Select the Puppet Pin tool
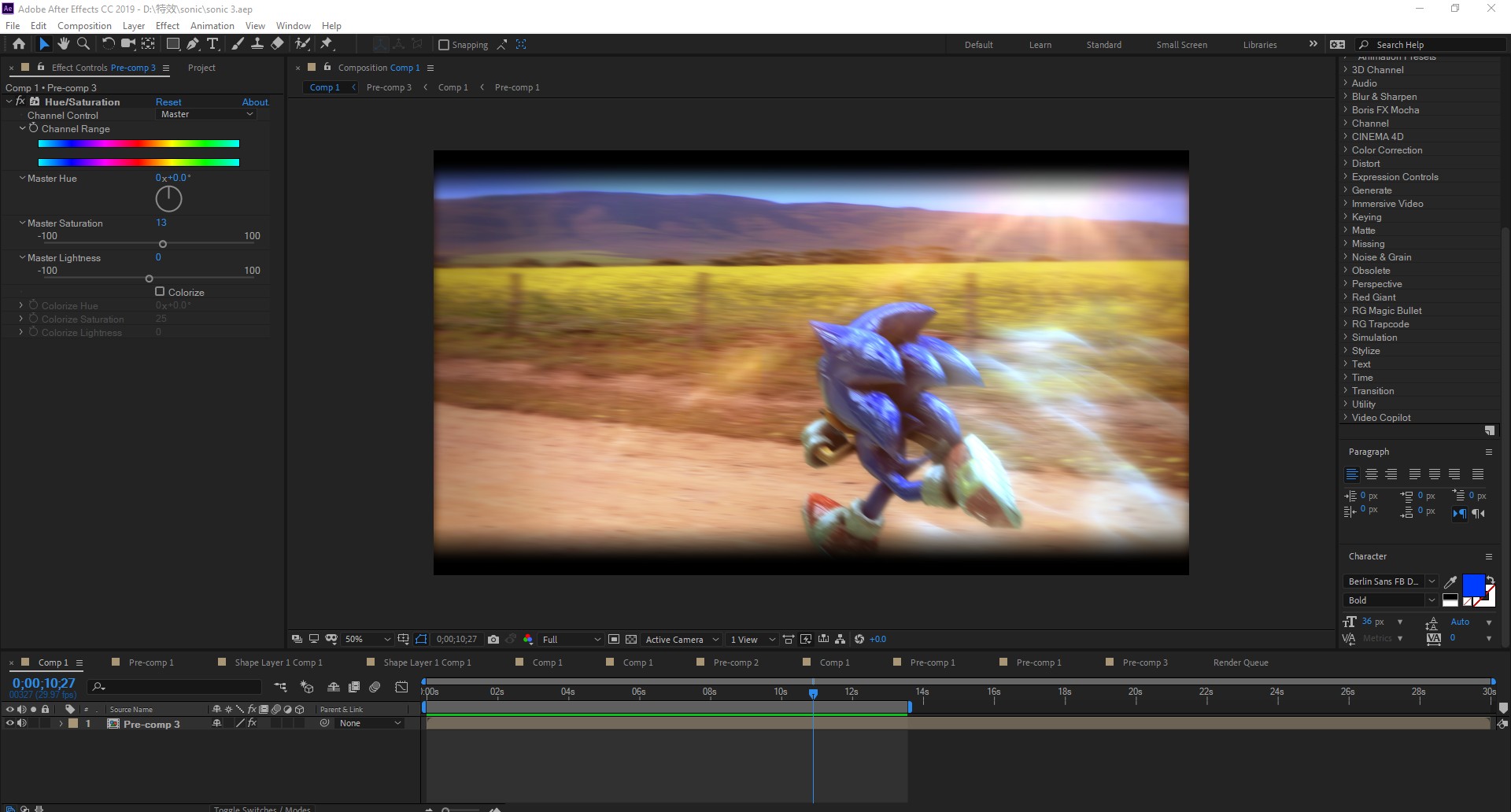Viewport: 1511px width, 812px height. coord(327,44)
